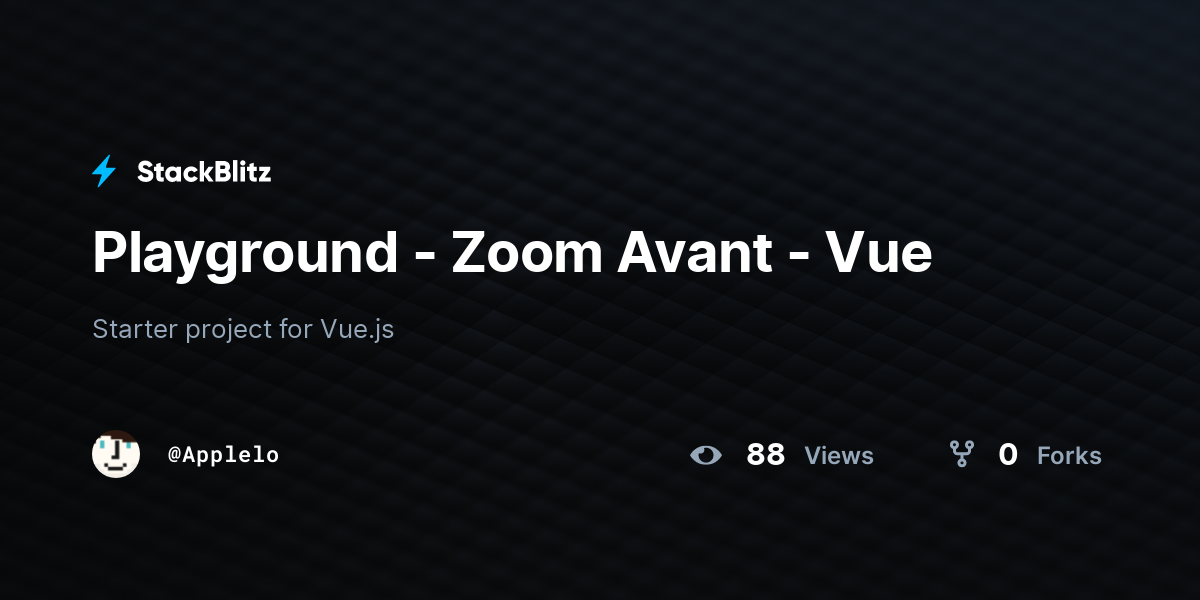The image size is (1200, 600).
Task: Open the @Applelo username link
Action: (x=223, y=455)
